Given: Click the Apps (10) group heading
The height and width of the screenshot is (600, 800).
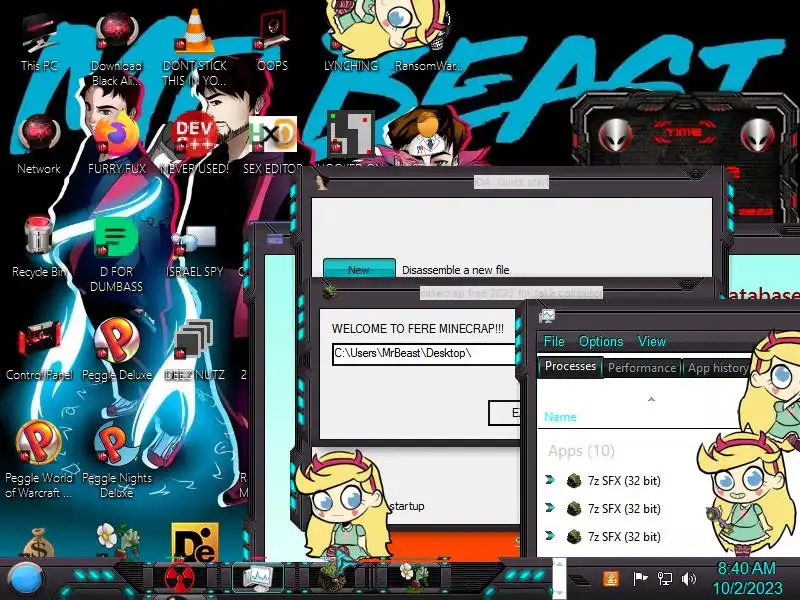Looking at the screenshot, I should click(x=581, y=451).
